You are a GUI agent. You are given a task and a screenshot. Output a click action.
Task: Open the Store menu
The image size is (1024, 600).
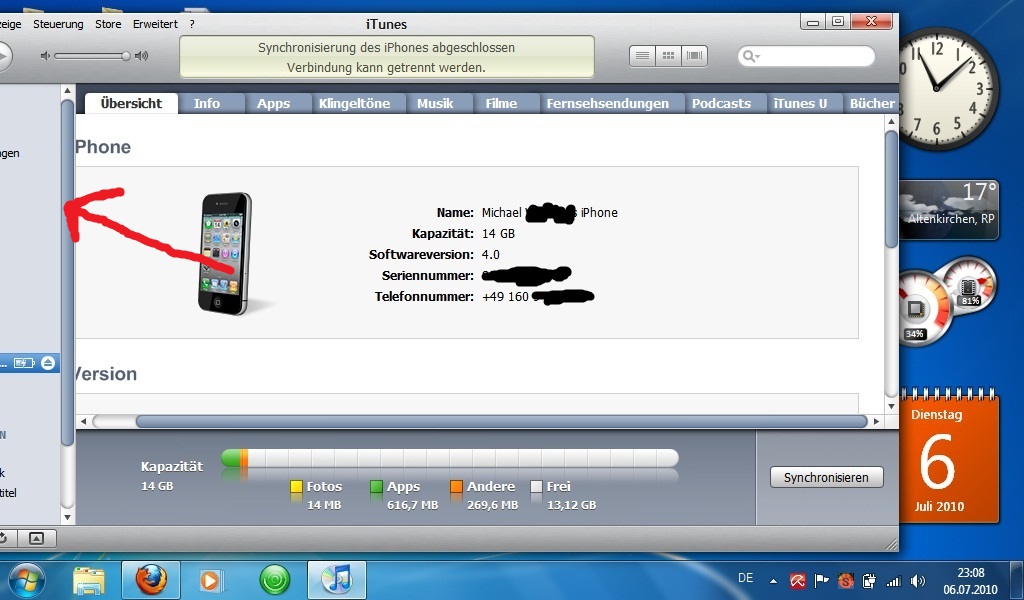tap(107, 23)
